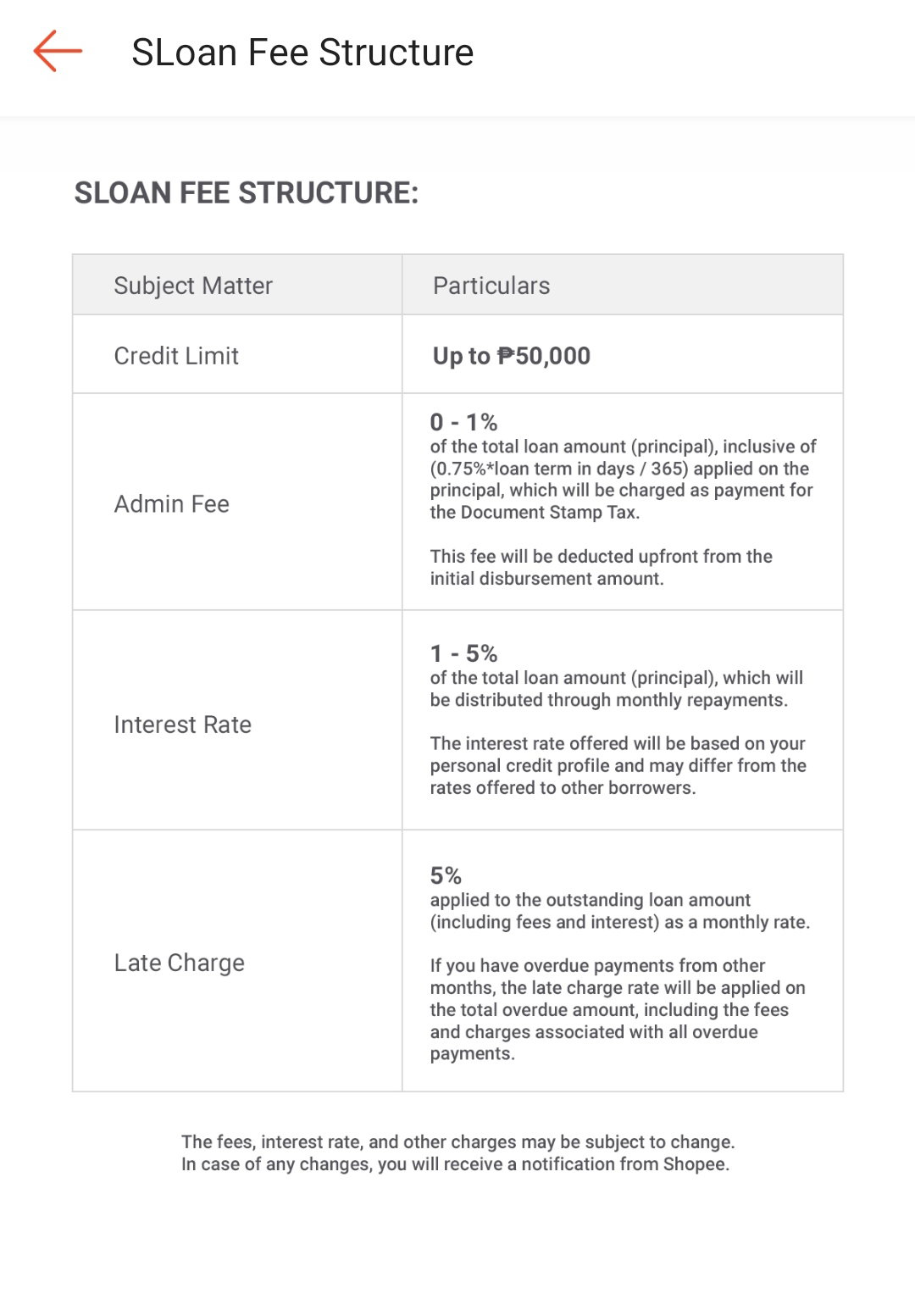
Task: Select the Late Charge row label
Action: 179,963
